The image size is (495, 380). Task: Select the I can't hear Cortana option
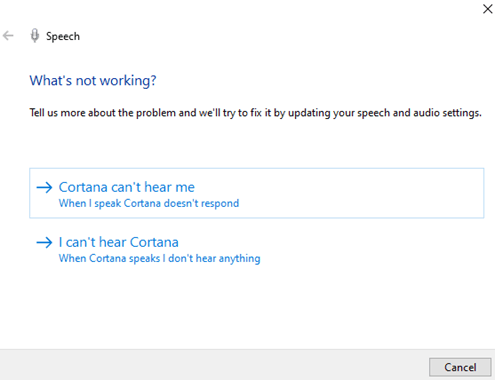coord(257,249)
